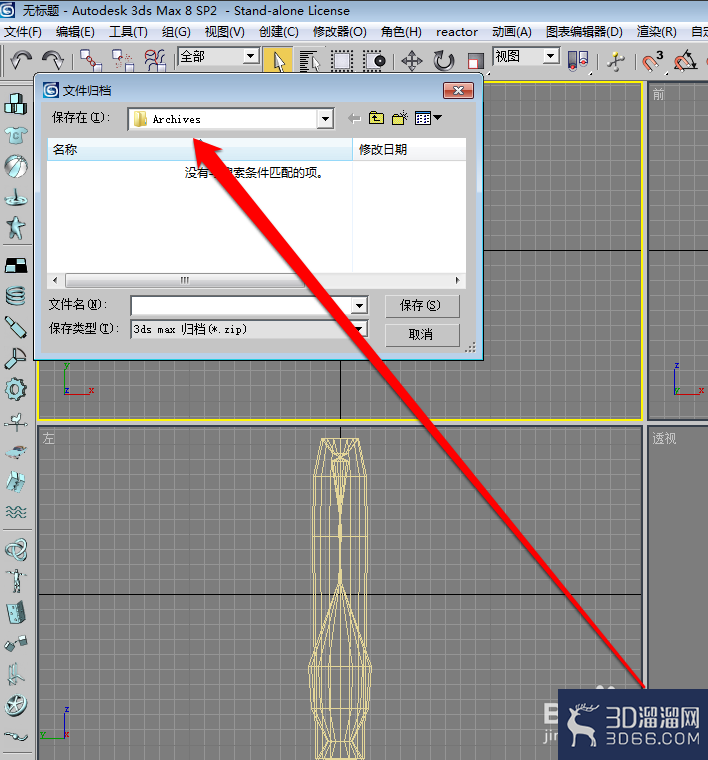Click the reactor motor gear icon
The height and width of the screenshot is (760, 708).
coord(16,389)
